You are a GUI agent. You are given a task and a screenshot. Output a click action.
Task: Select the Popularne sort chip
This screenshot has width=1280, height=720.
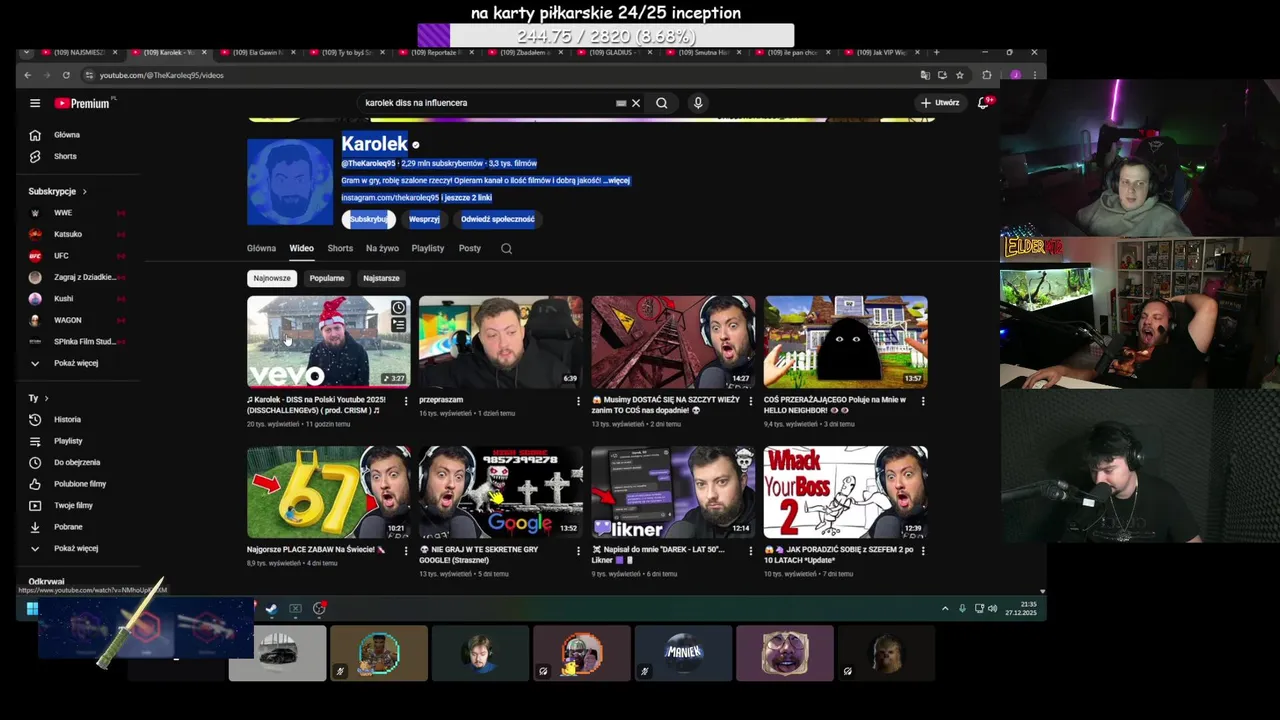coord(327,278)
